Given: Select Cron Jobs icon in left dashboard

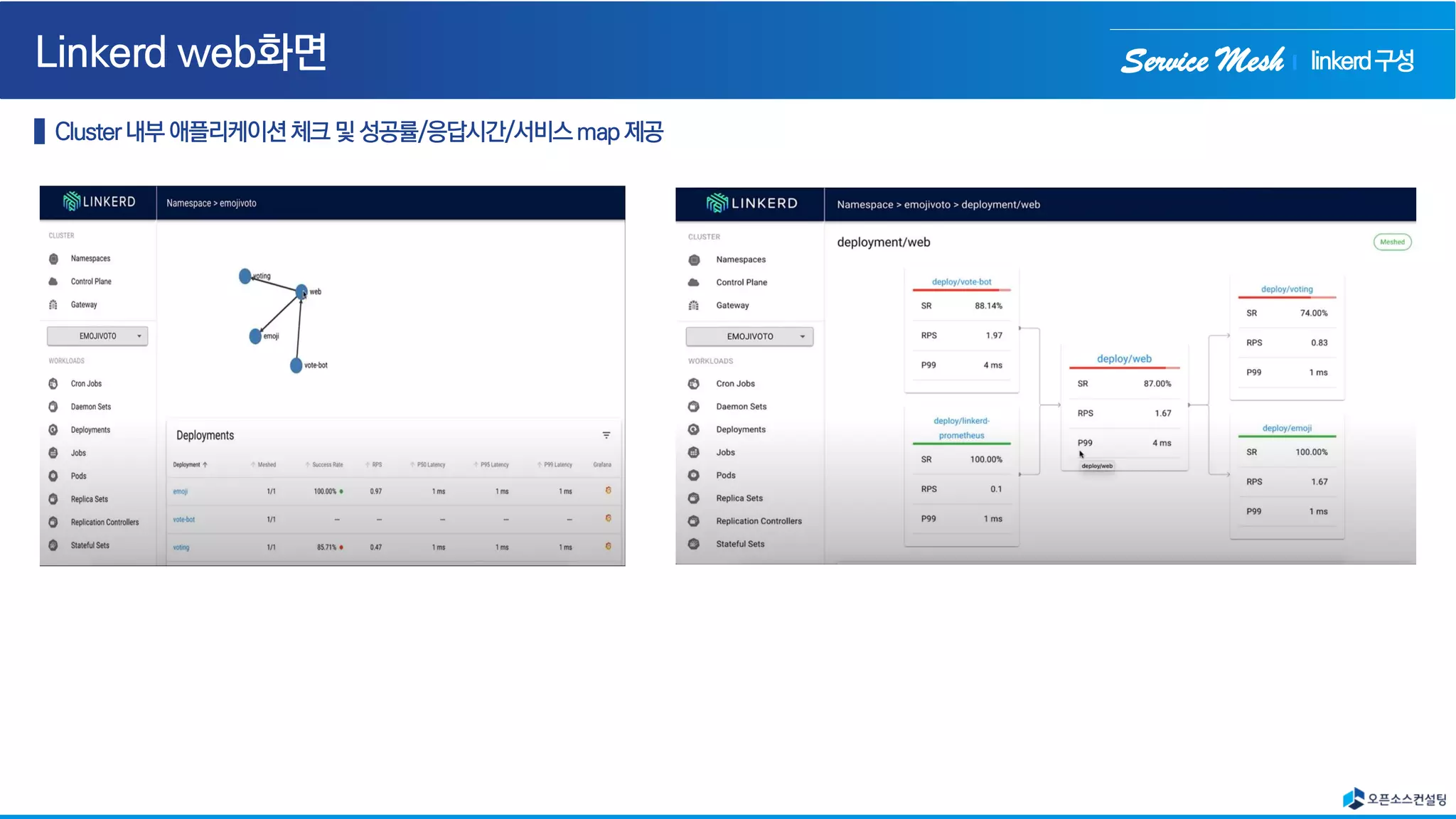Looking at the screenshot, I should point(53,384).
